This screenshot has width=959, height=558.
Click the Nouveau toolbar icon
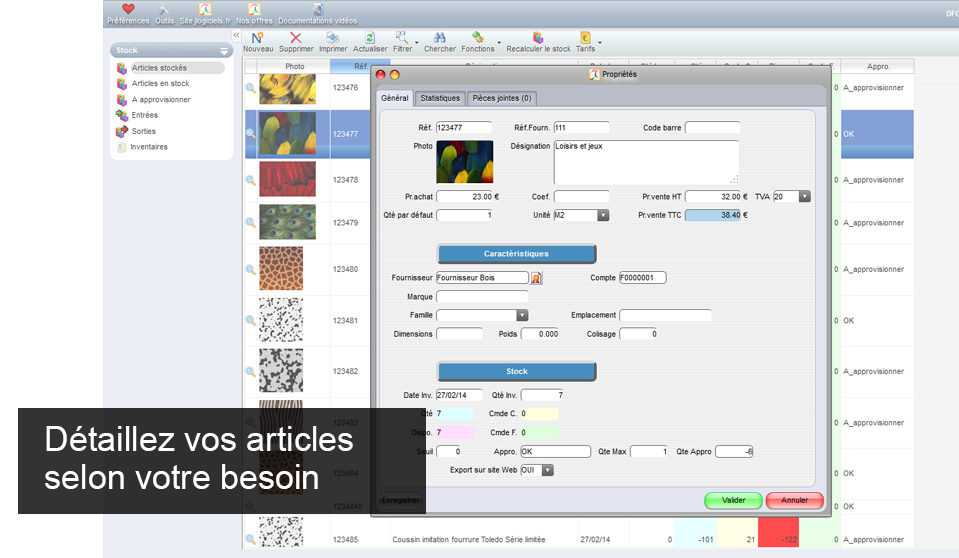[257, 38]
